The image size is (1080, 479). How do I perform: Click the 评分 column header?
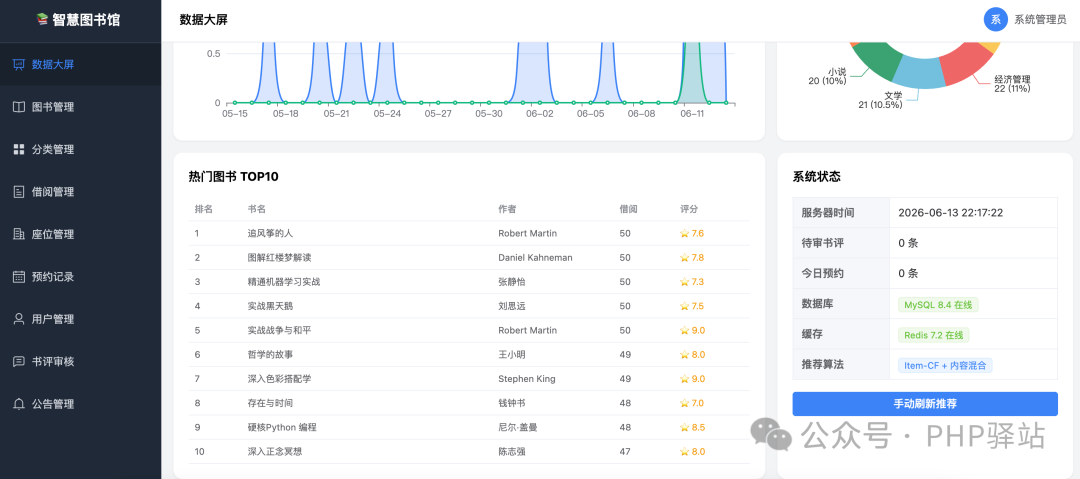(689, 209)
